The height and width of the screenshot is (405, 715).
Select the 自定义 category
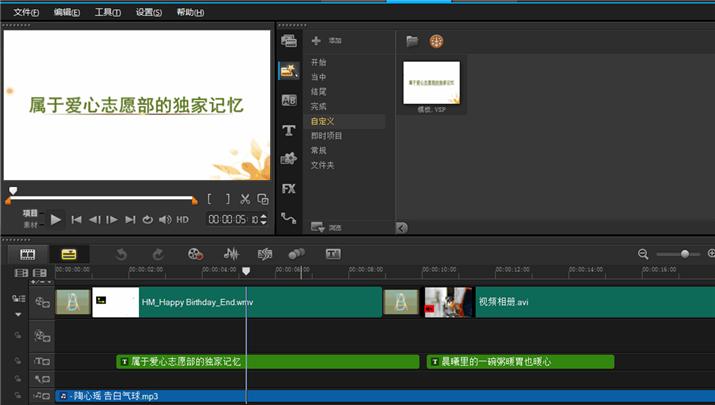pyautogui.click(x=322, y=121)
